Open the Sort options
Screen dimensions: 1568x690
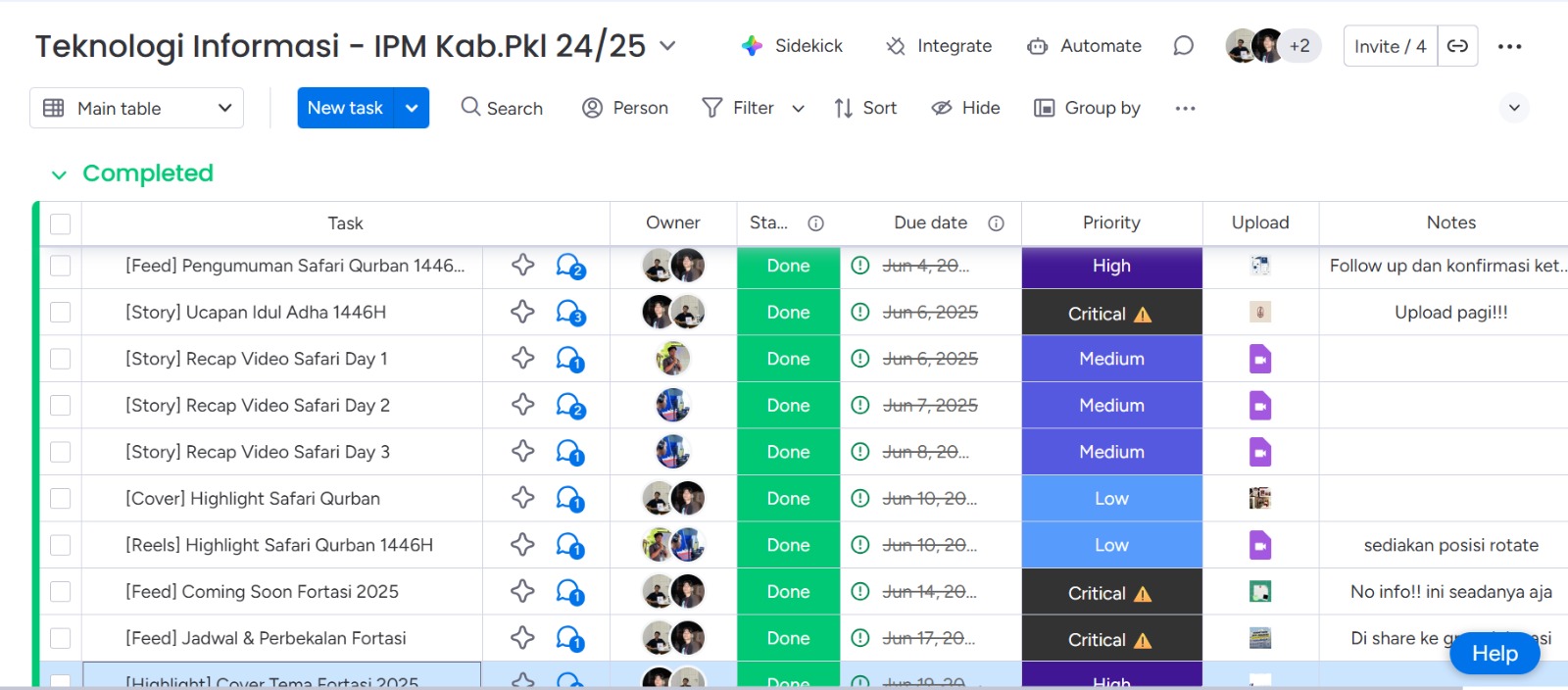[865, 108]
